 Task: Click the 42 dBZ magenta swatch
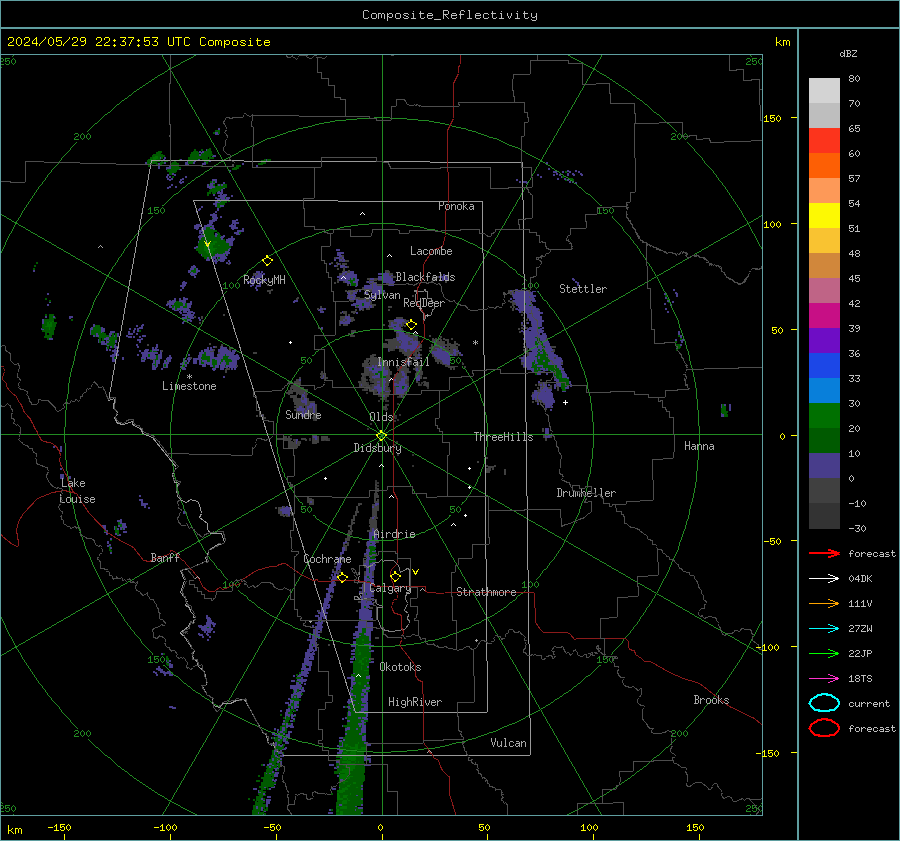(x=824, y=315)
